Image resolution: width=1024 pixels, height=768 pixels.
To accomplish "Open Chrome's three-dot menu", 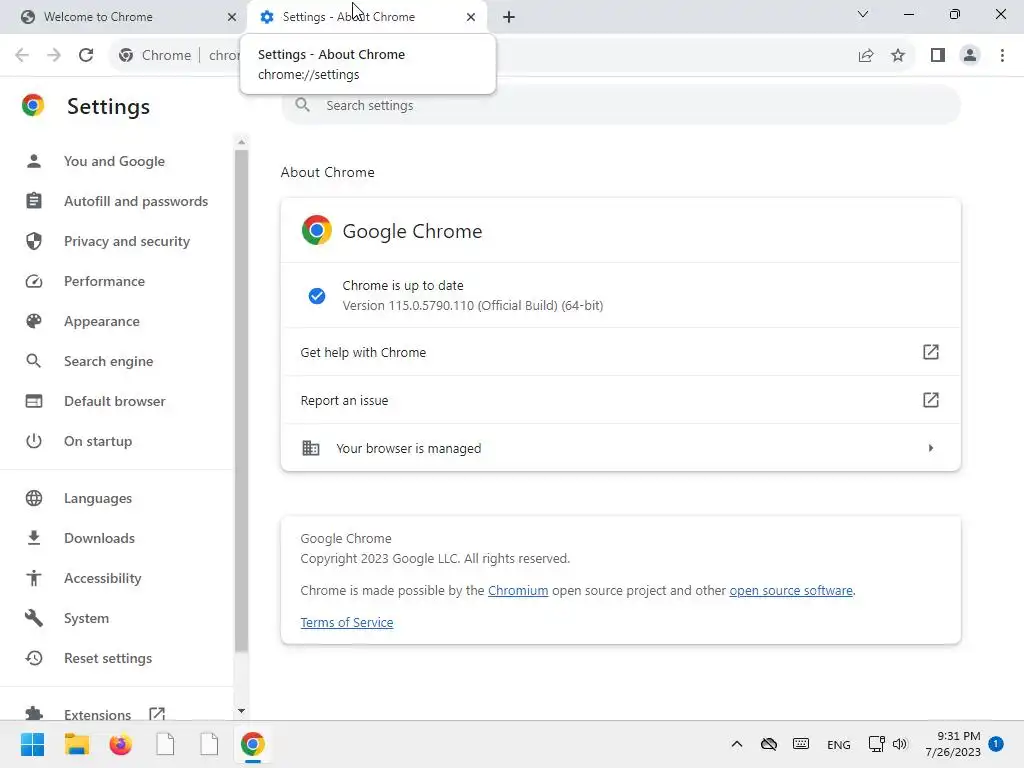I will coord(1002,56).
